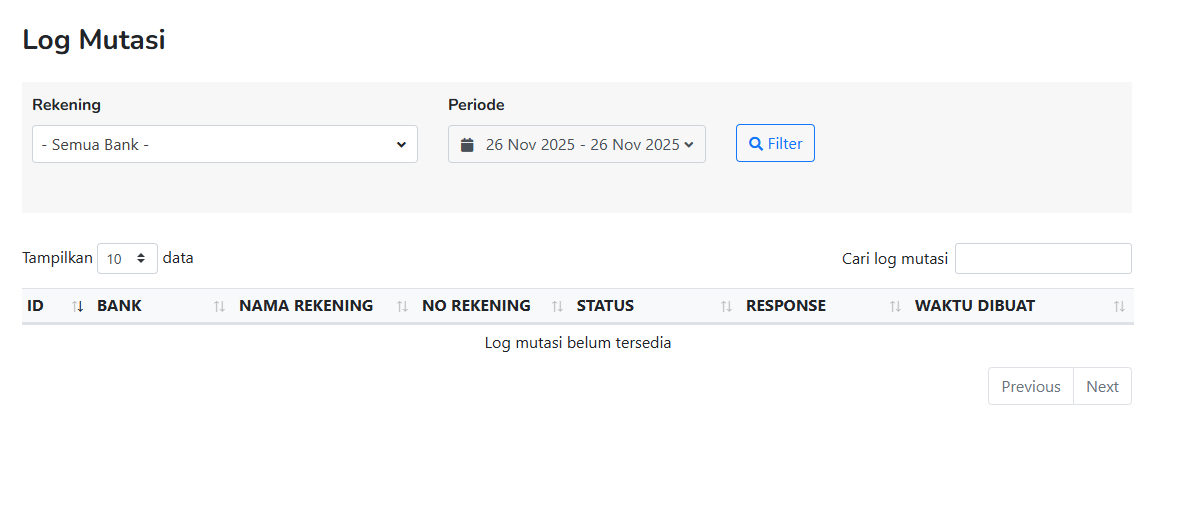Sort table by the ID header
Viewport: 1196px width, 510px height.
pos(36,306)
